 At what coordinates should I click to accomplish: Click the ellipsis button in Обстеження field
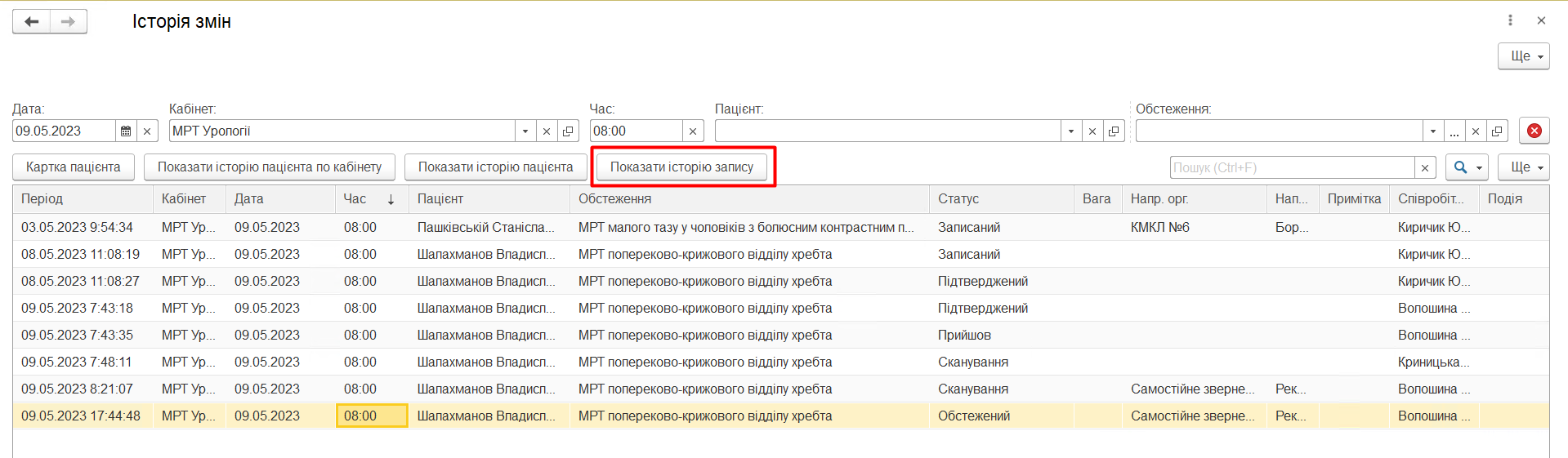point(1454,131)
